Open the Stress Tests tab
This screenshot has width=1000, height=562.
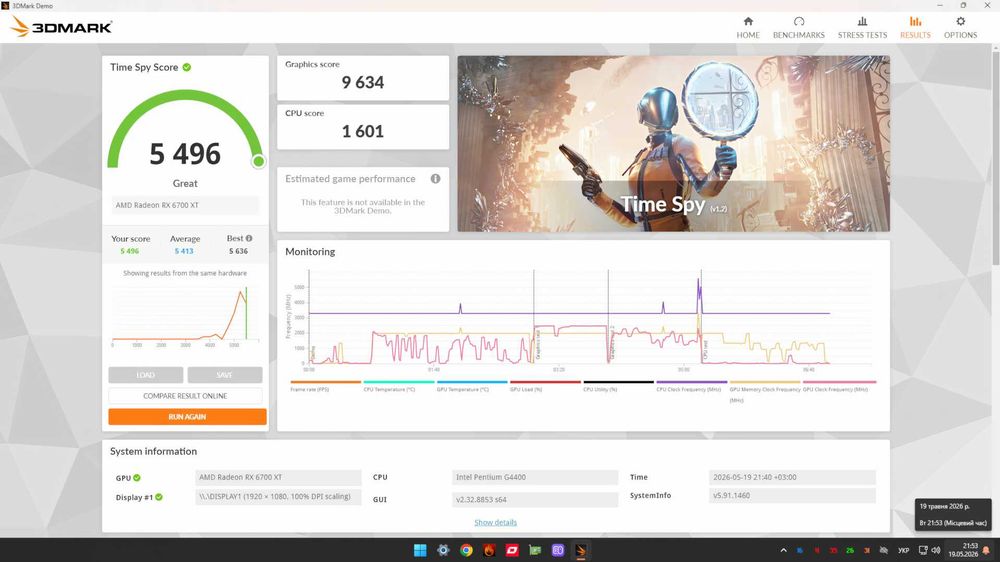[862, 27]
